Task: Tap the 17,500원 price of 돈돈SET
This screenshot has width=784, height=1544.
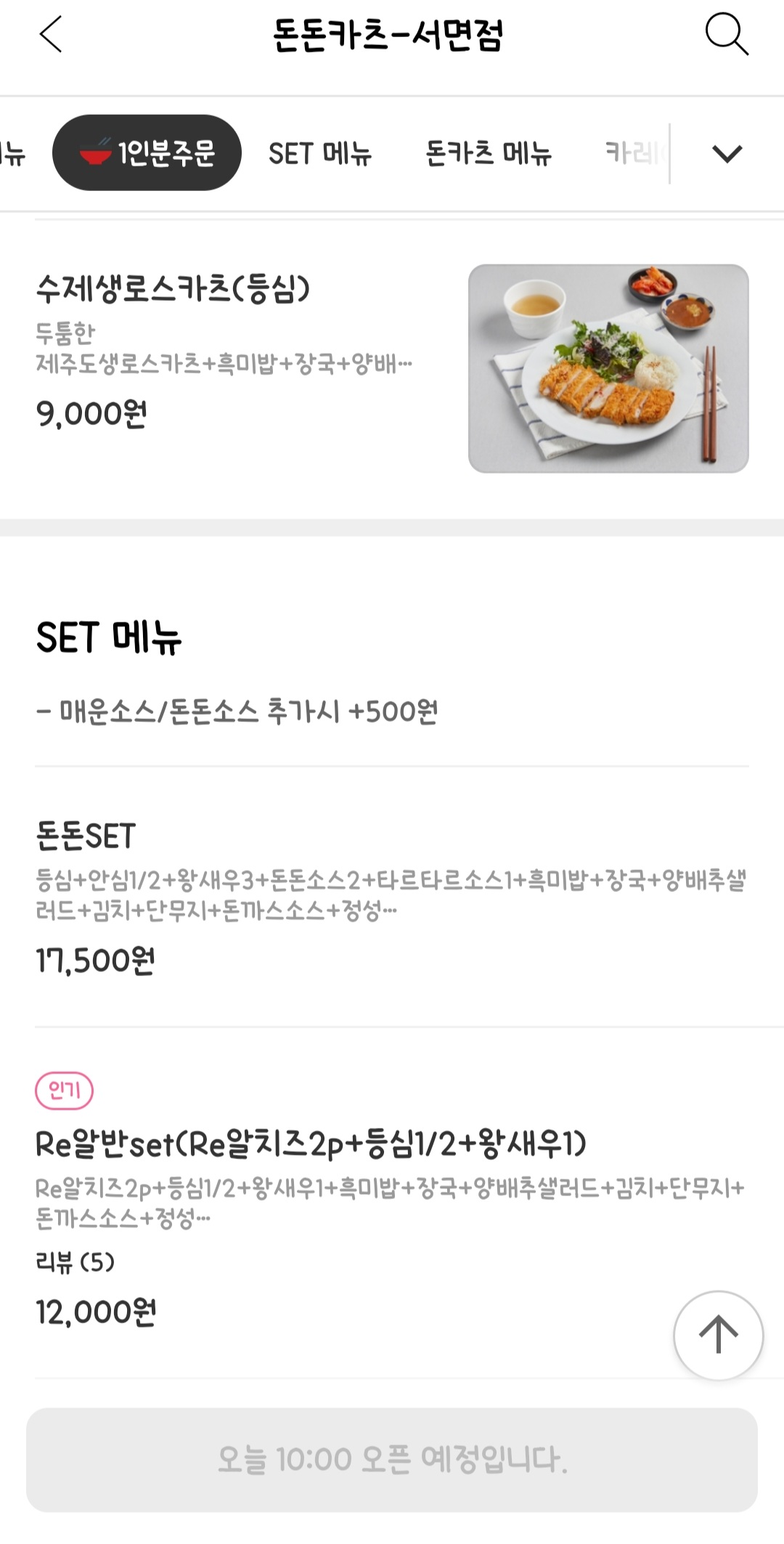Action: tap(95, 960)
